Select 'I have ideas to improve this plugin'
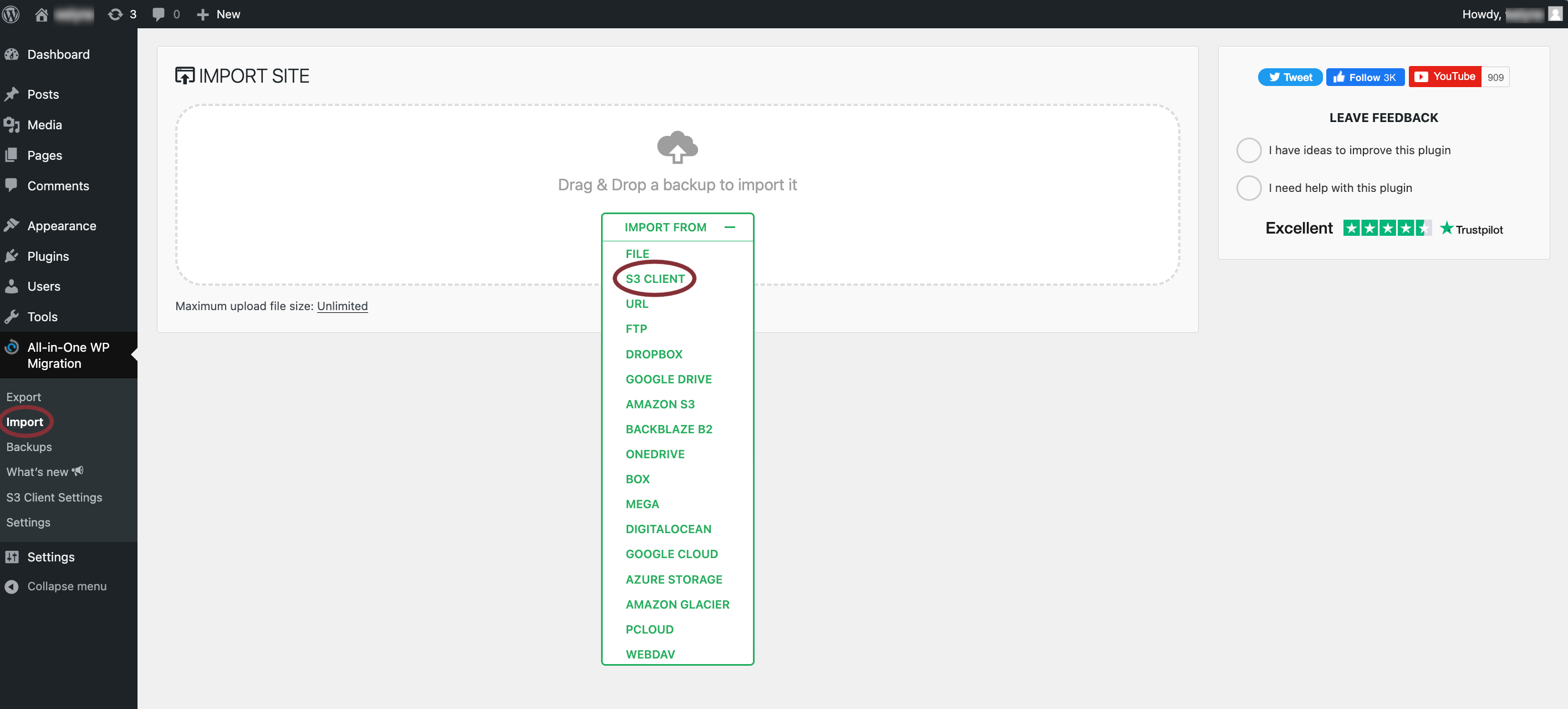 [x=1249, y=150]
